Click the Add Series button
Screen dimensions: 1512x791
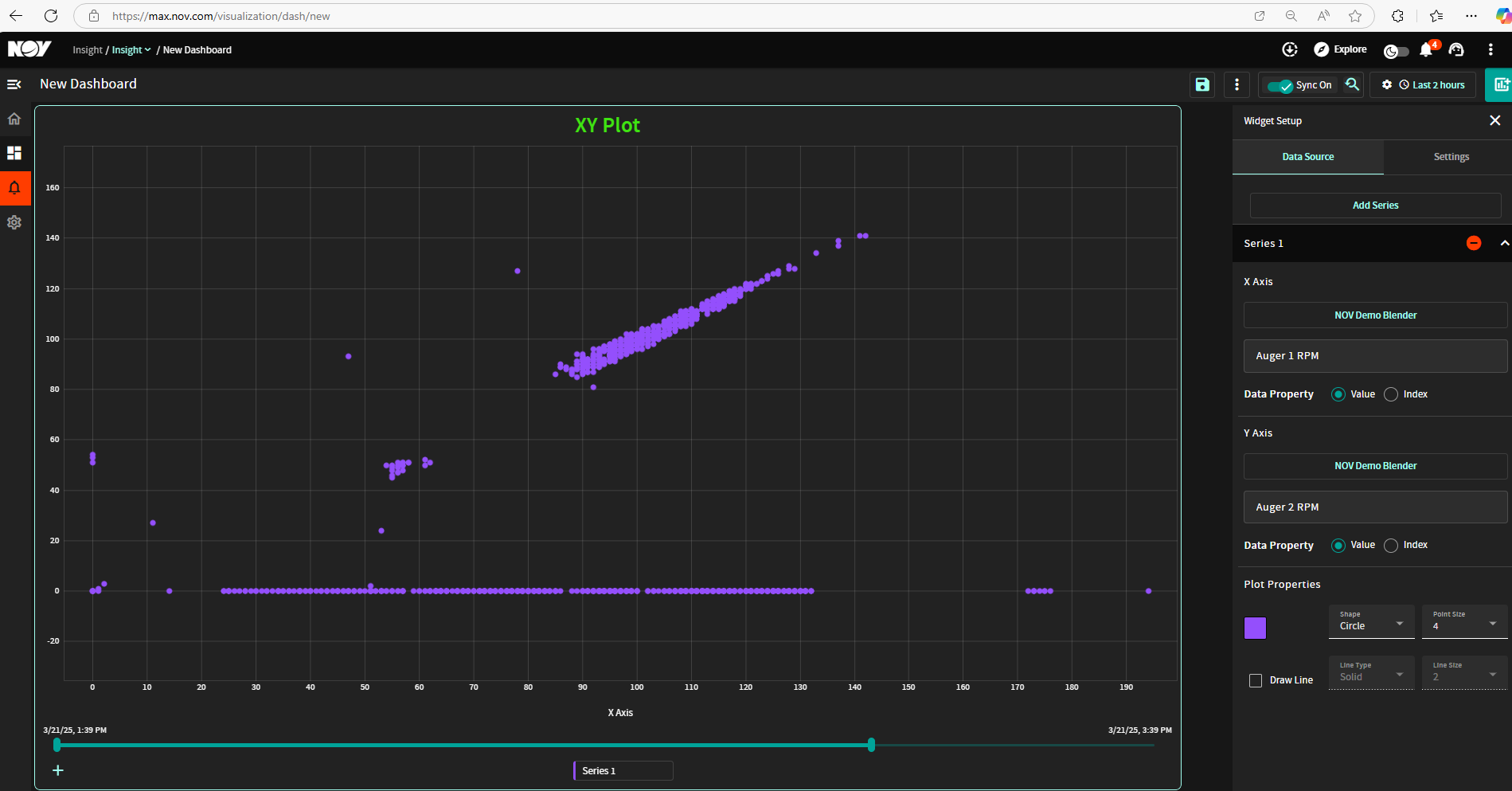coord(1375,206)
